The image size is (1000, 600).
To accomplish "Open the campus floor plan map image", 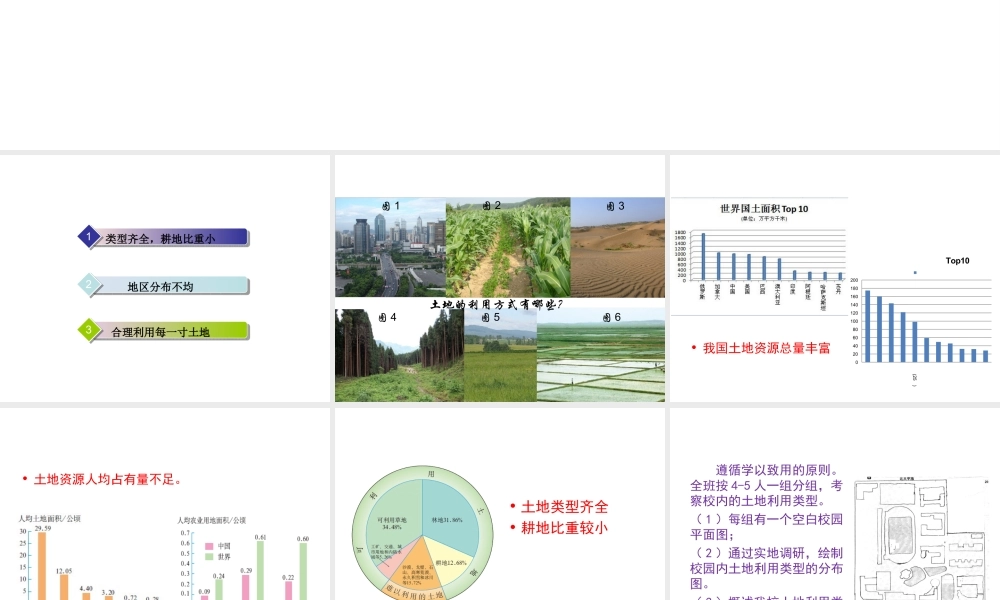I will [x=922, y=538].
